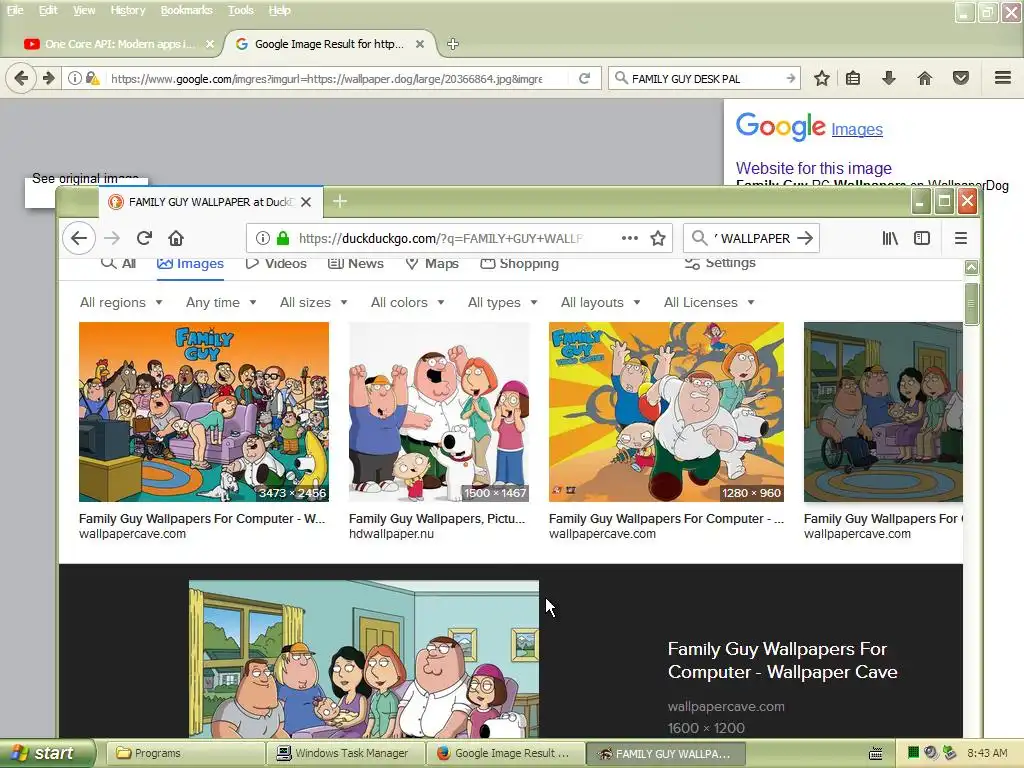This screenshot has height=768, width=1024.
Task: Switch to the All results tab
Action: (118, 263)
